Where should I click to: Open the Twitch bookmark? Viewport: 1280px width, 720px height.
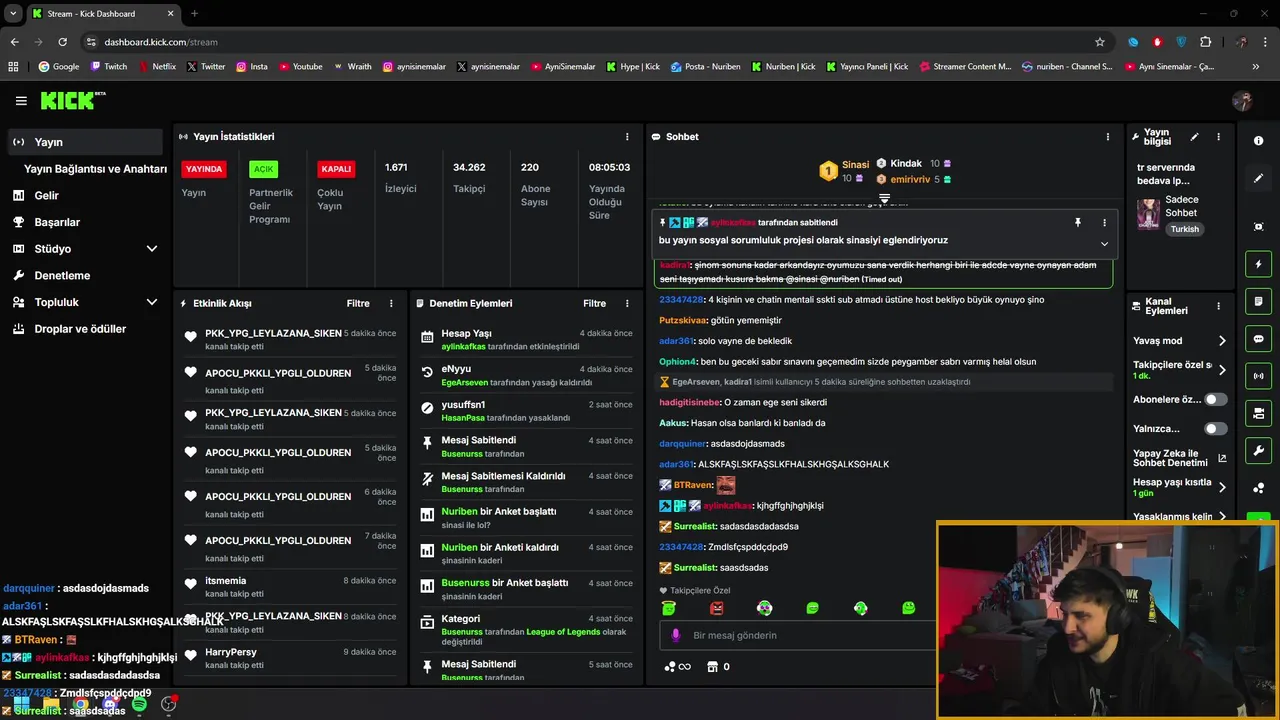pyautogui.click(x=109, y=67)
